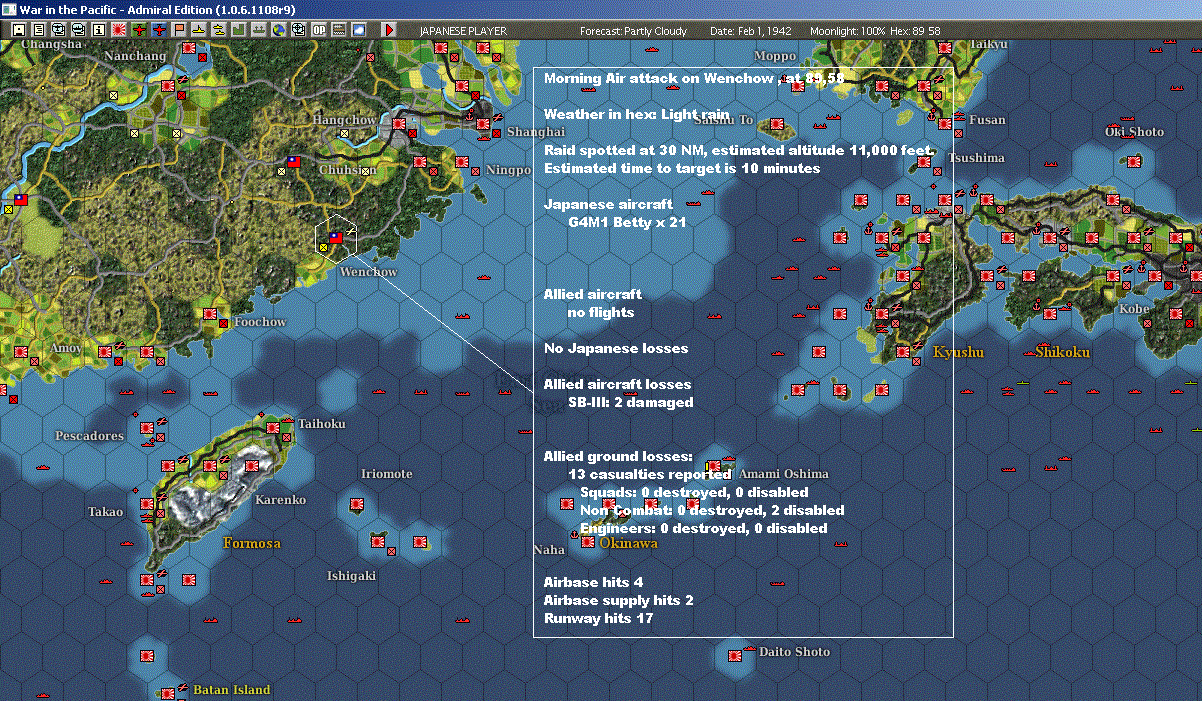The height and width of the screenshot is (701, 1202).
Task: Click the Fusan city label
Action: point(988,120)
